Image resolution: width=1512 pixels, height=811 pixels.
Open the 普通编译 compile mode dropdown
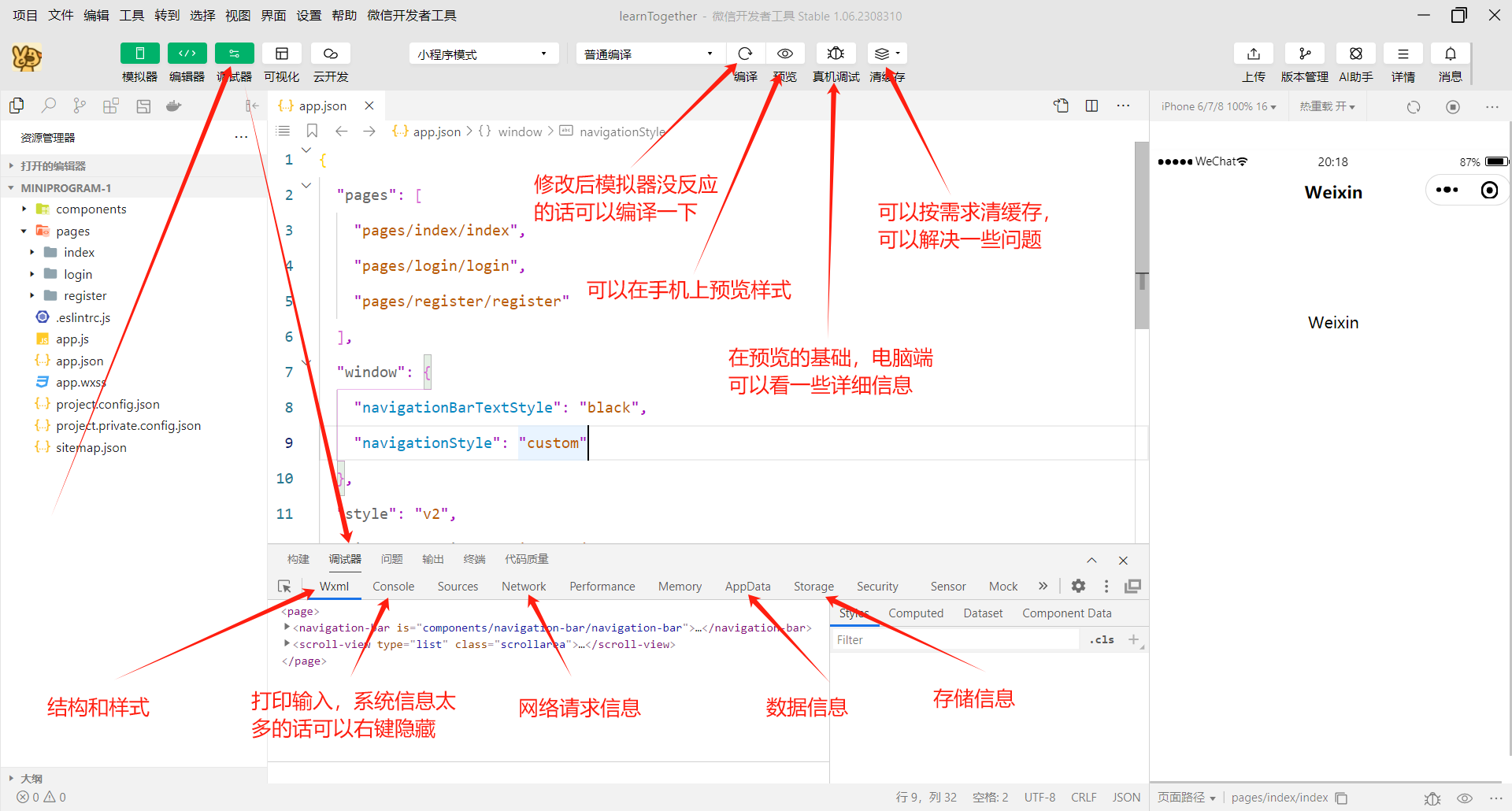click(x=650, y=54)
